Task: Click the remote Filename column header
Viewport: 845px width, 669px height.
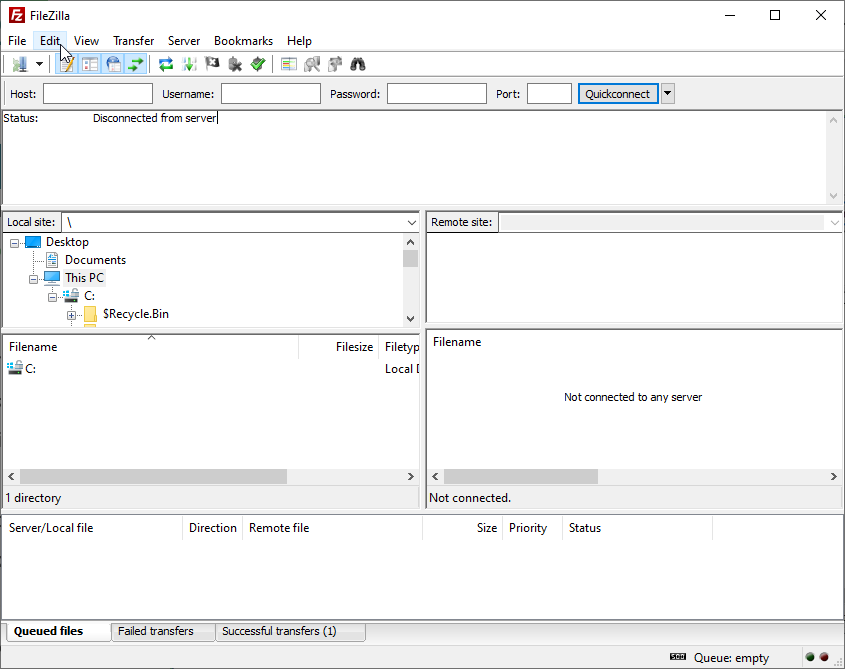Action: click(x=457, y=342)
